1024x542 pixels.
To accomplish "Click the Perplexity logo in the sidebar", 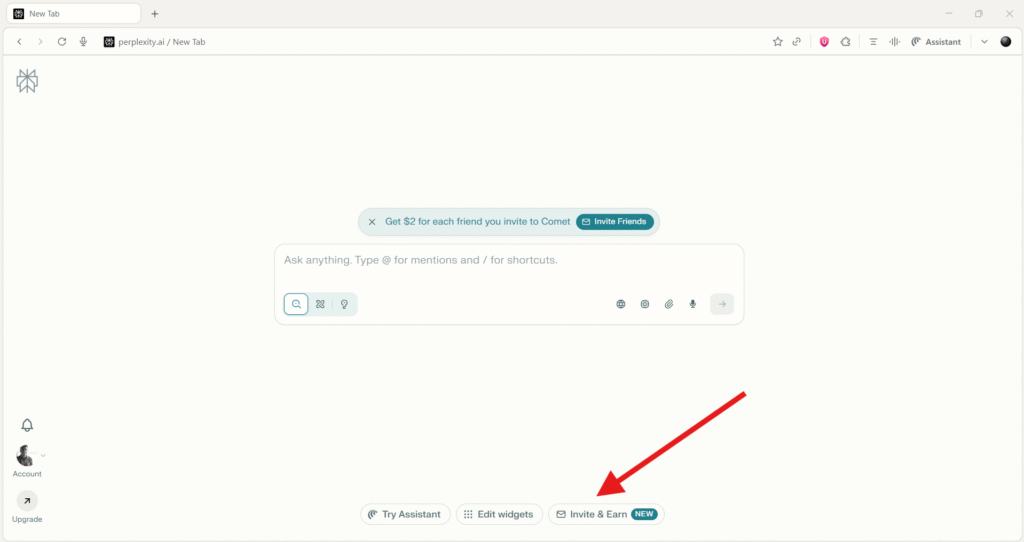I will (27, 81).
